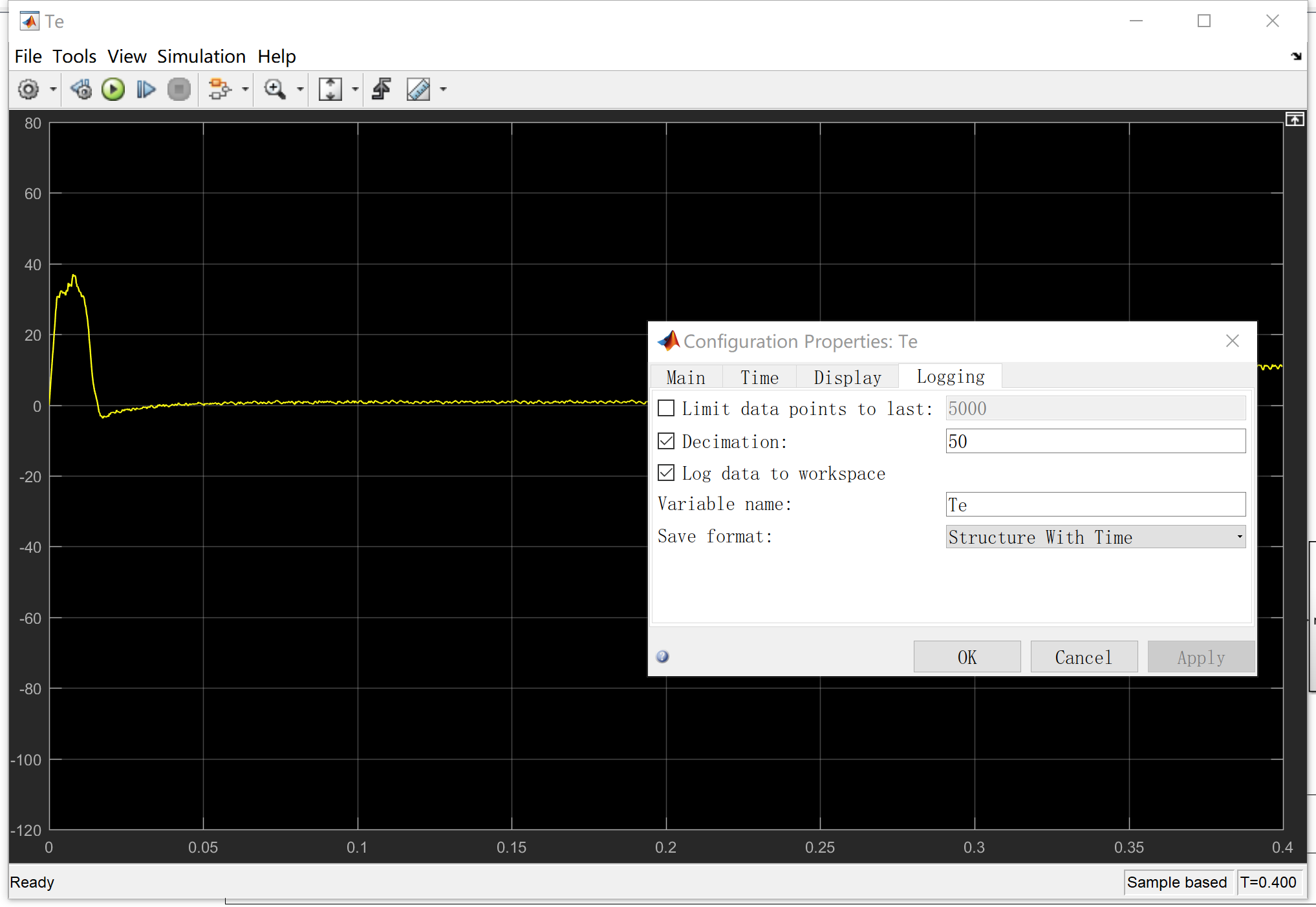Viewport: 1316px width, 907px height.
Task: Click the Step Forward icon
Action: [x=145, y=89]
